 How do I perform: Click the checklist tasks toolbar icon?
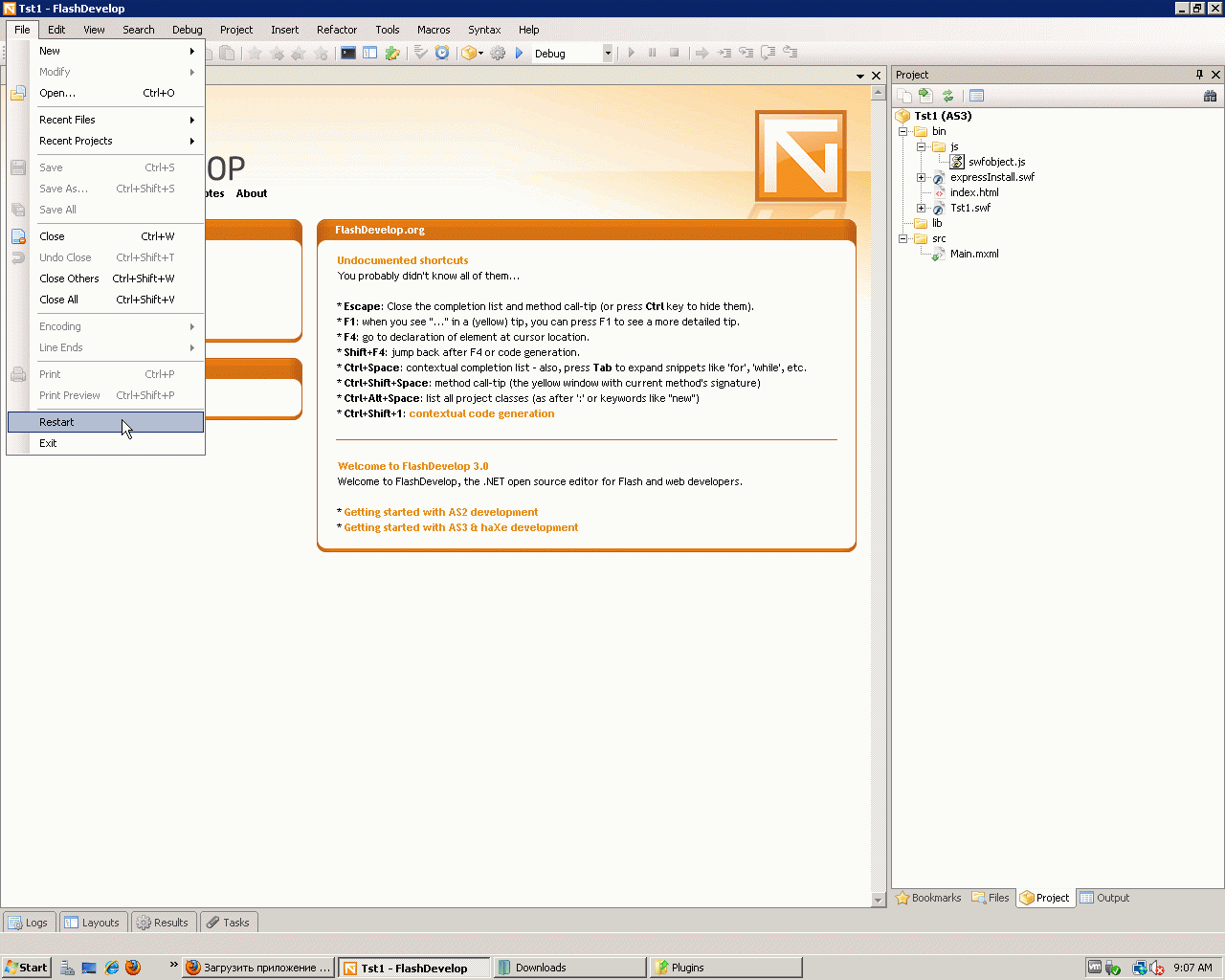pyautogui.click(x=420, y=54)
